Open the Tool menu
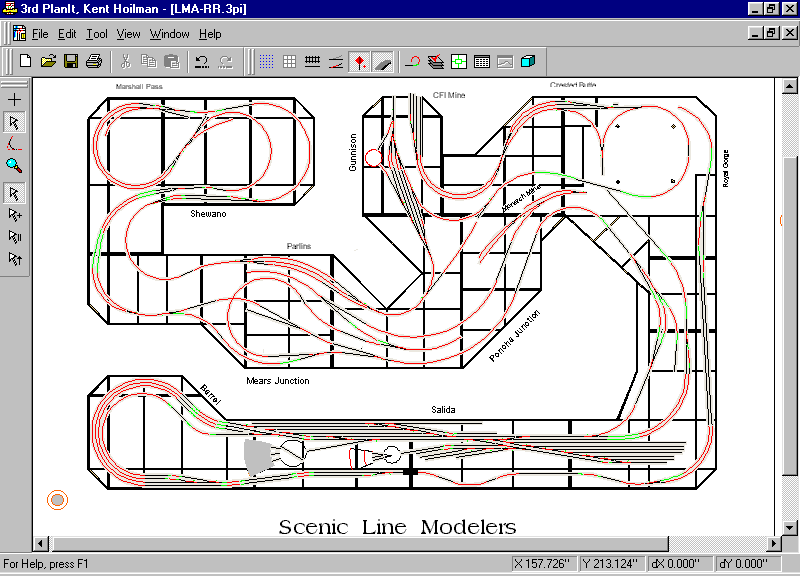This screenshot has width=800, height=576. [97, 34]
